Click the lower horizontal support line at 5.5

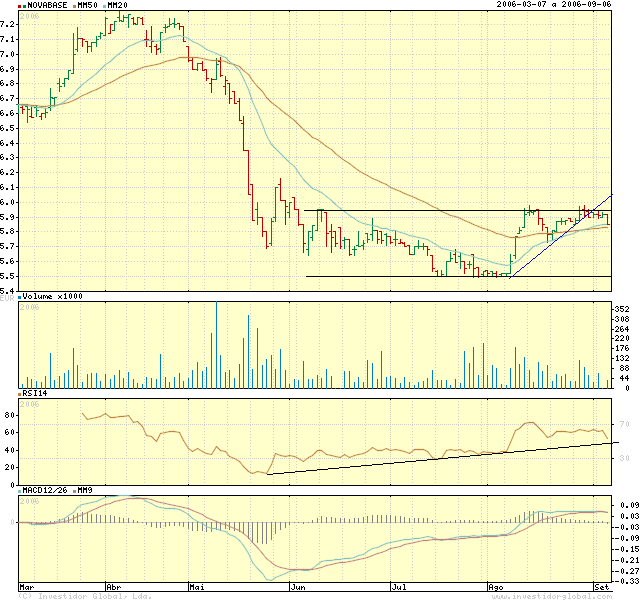click(458, 277)
